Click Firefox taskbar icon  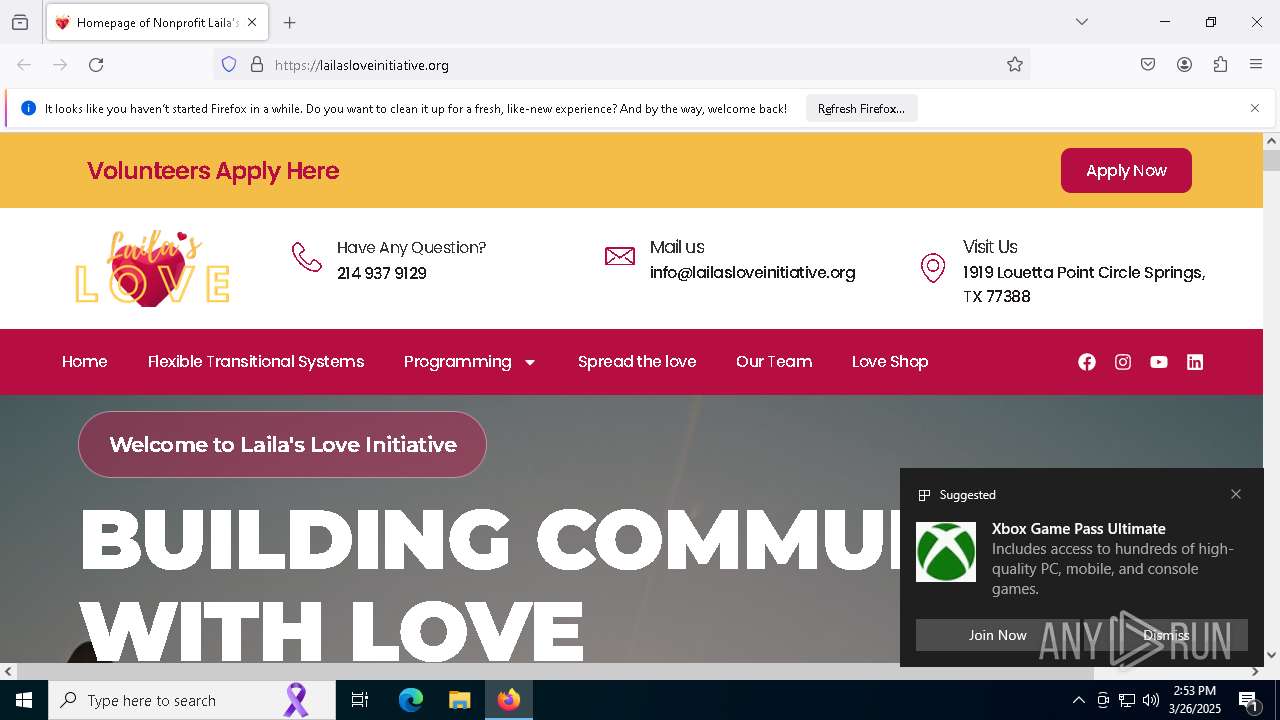point(509,700)
